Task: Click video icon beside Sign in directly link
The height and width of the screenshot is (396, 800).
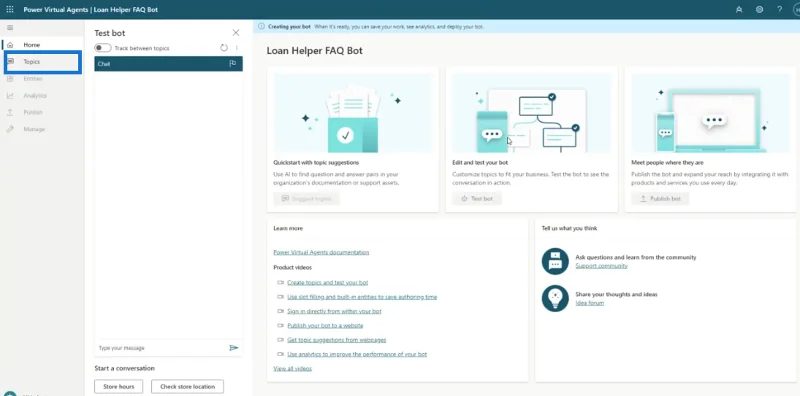Action: tap(280, 311)
